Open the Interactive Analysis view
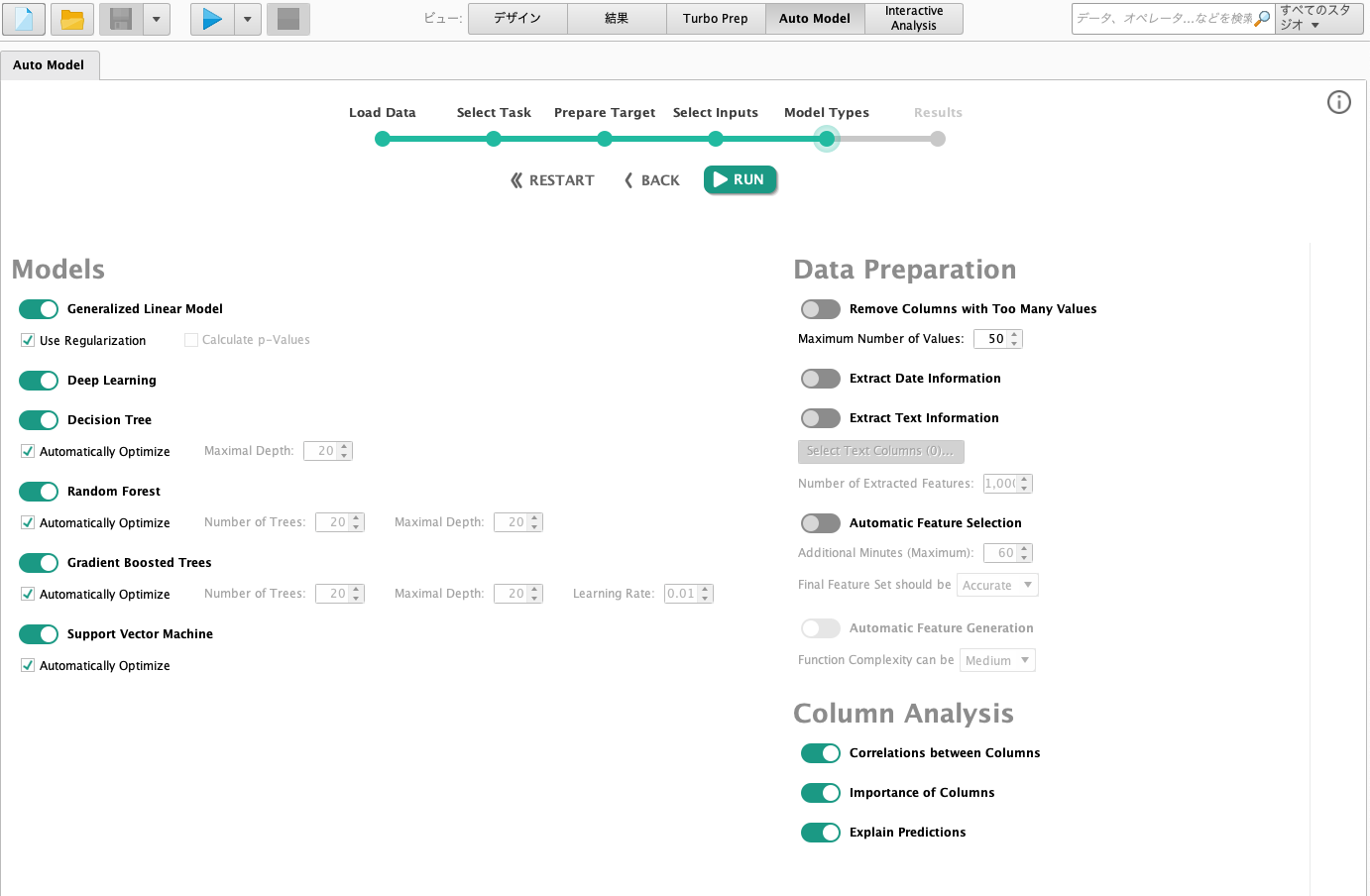This screenshot has height=896, width=1370. [914, 19]
